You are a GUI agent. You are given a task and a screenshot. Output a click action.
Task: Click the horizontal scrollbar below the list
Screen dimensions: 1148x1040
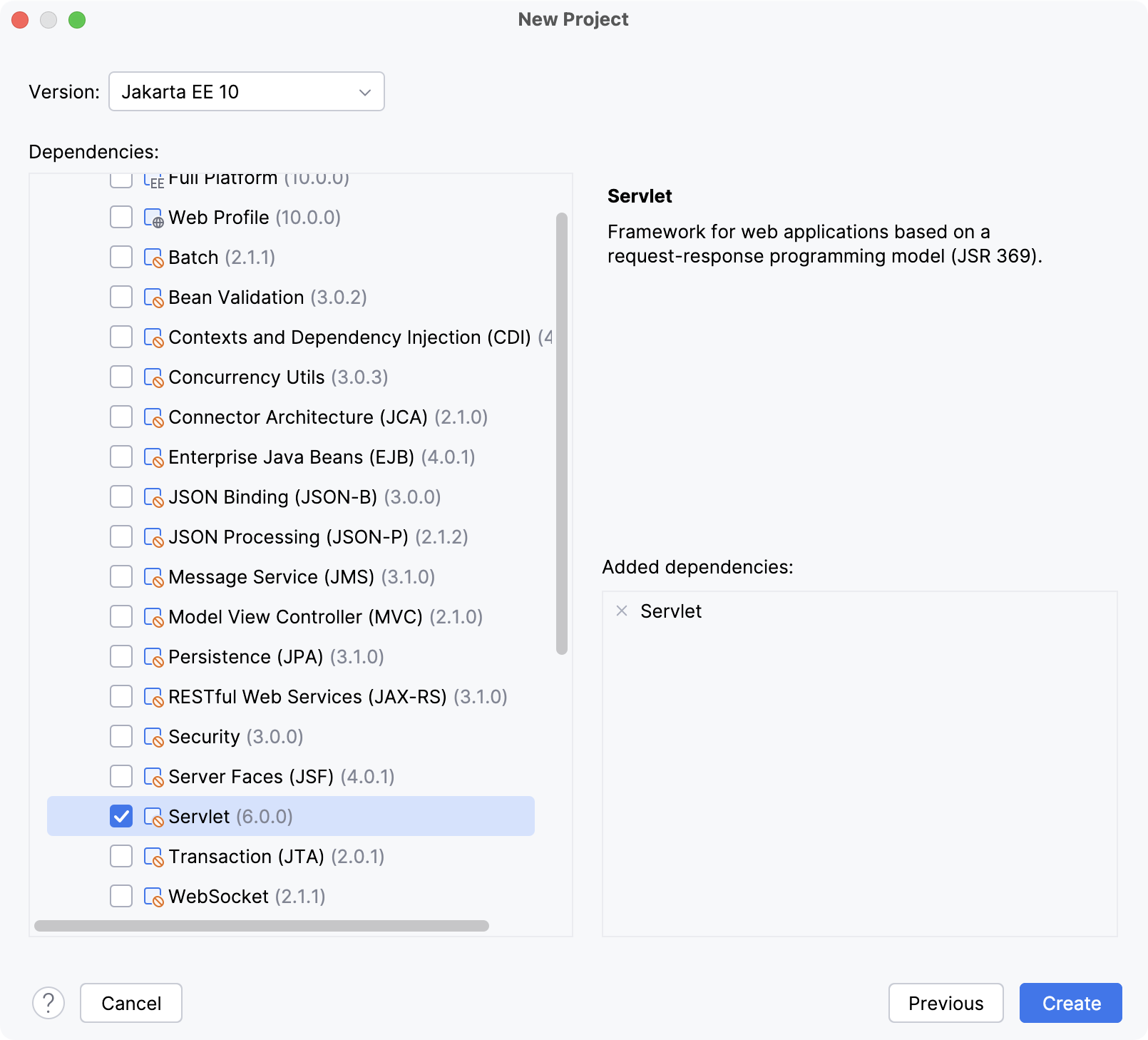[264, 927]
